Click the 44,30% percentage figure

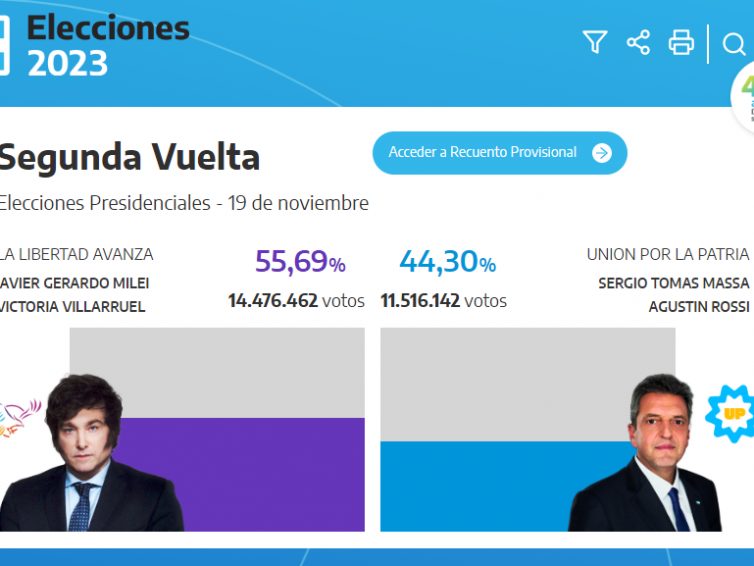pos(447,262)
